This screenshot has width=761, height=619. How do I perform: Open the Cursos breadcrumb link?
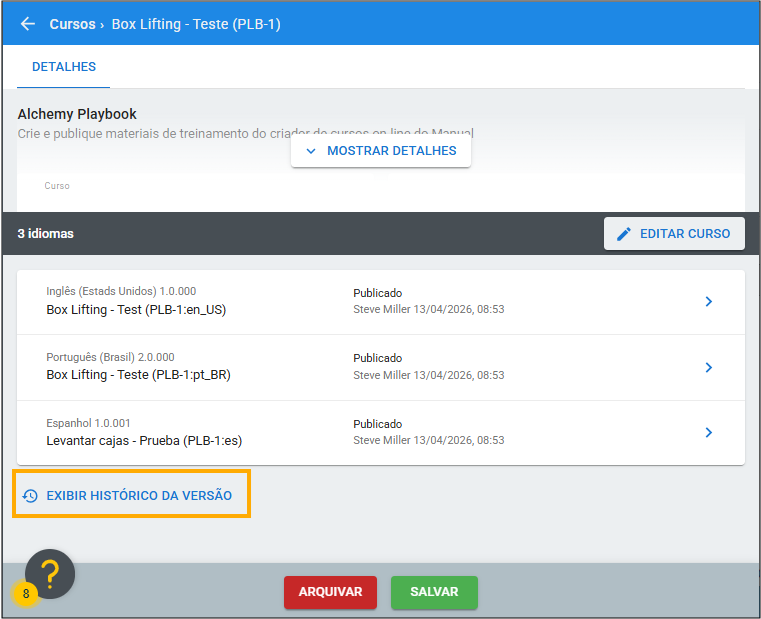tap(72, 24)
